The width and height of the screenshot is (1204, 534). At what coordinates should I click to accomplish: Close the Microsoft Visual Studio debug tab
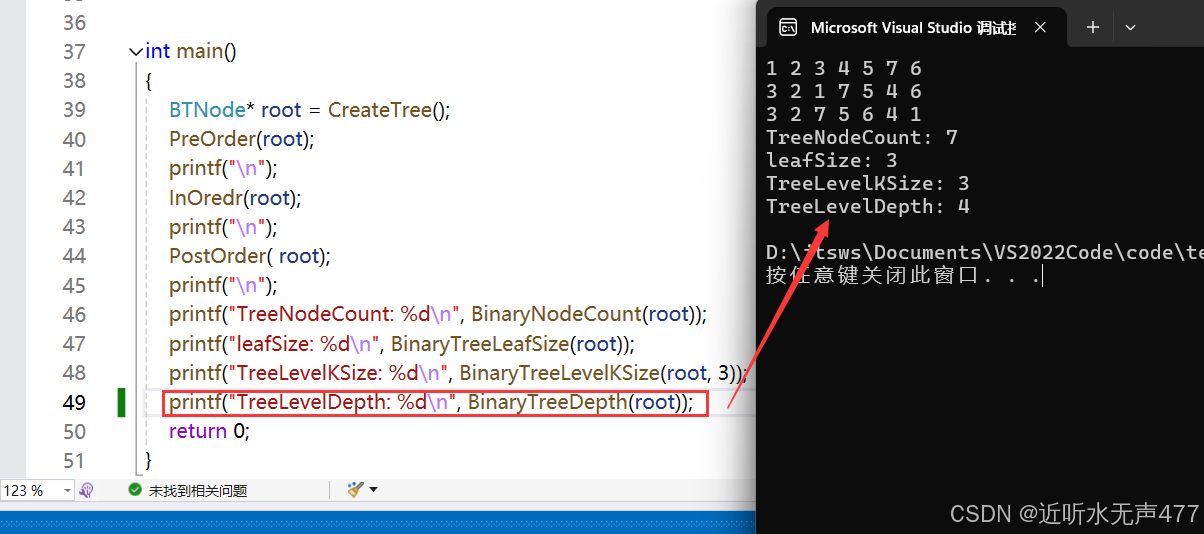[x=1040, y=28]
